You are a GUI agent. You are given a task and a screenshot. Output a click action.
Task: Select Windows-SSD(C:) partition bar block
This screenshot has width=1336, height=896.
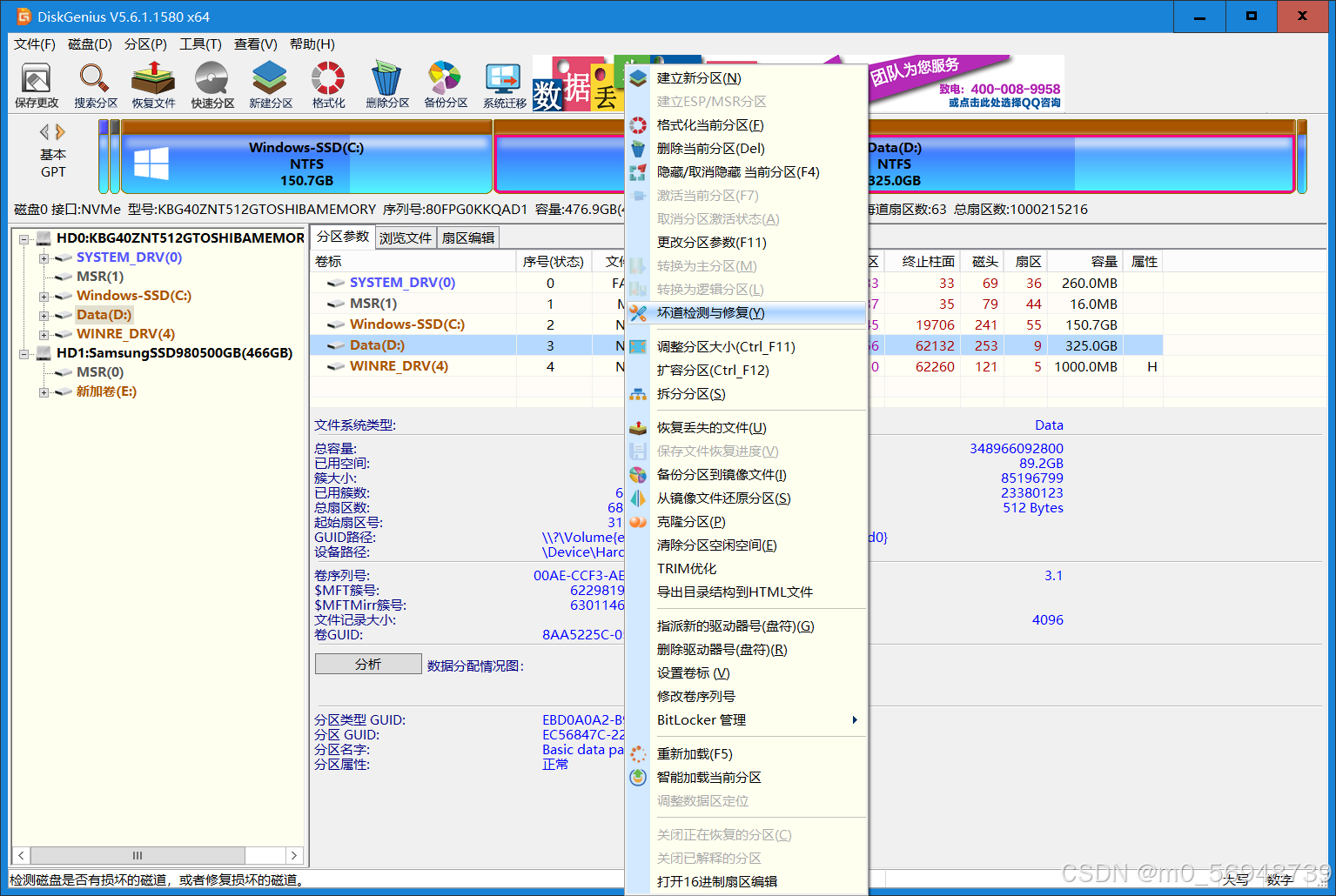click(x=306, y=157)
